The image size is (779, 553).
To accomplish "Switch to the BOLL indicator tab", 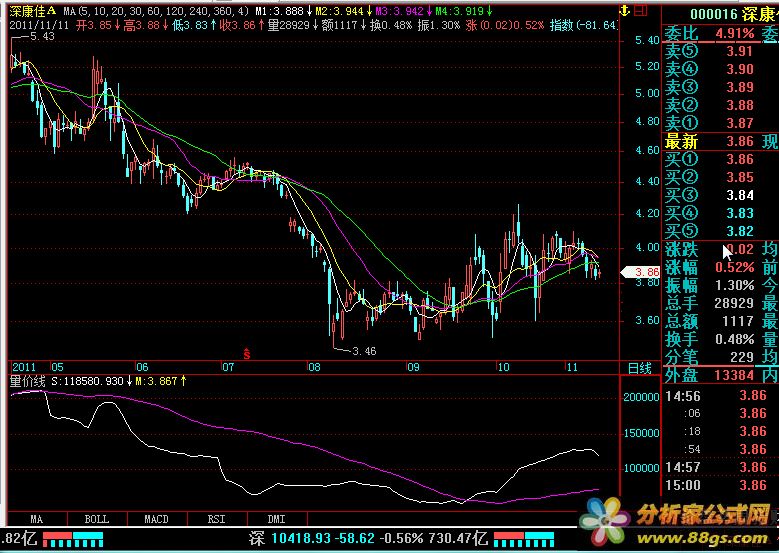I will (97, 519).
